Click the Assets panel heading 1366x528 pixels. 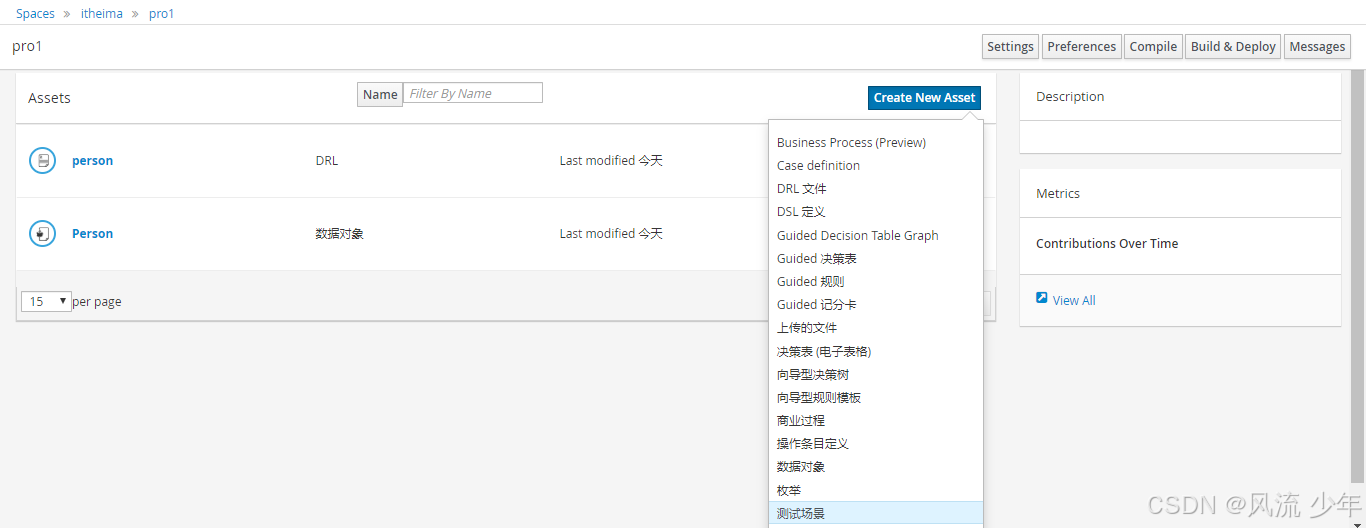point(49,98)
